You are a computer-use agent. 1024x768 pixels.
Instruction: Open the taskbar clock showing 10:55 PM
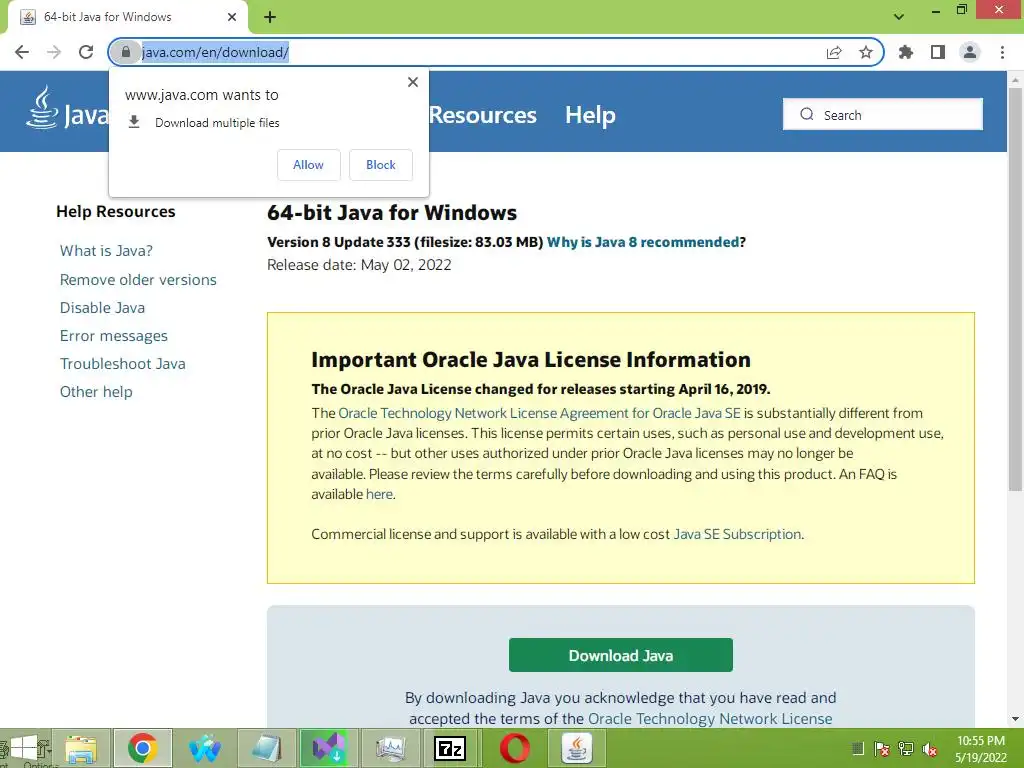pyautogui.click(x=981, y=749)
